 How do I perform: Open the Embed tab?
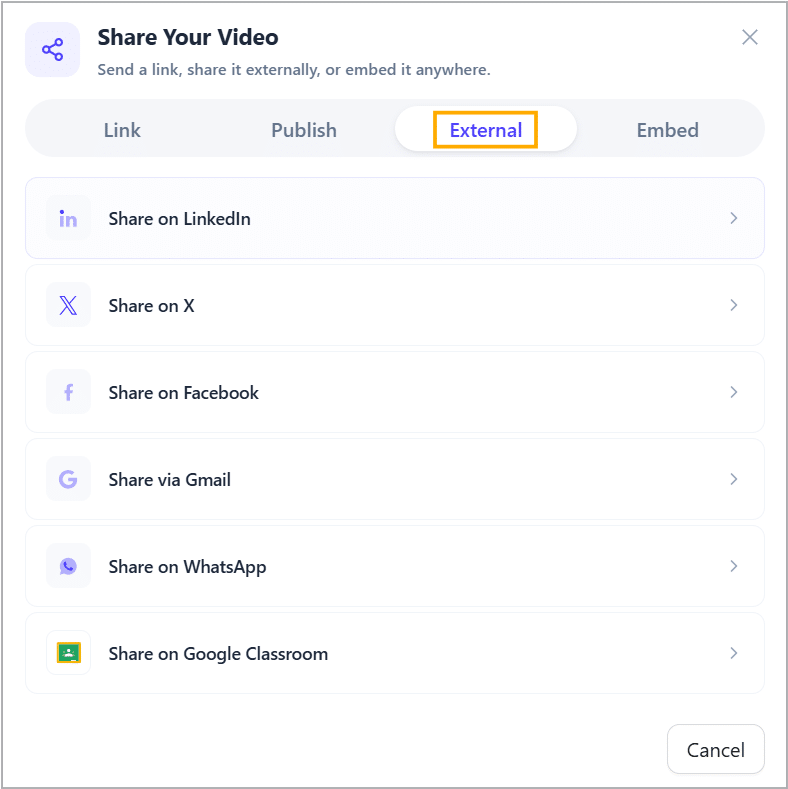pos(668,130)
